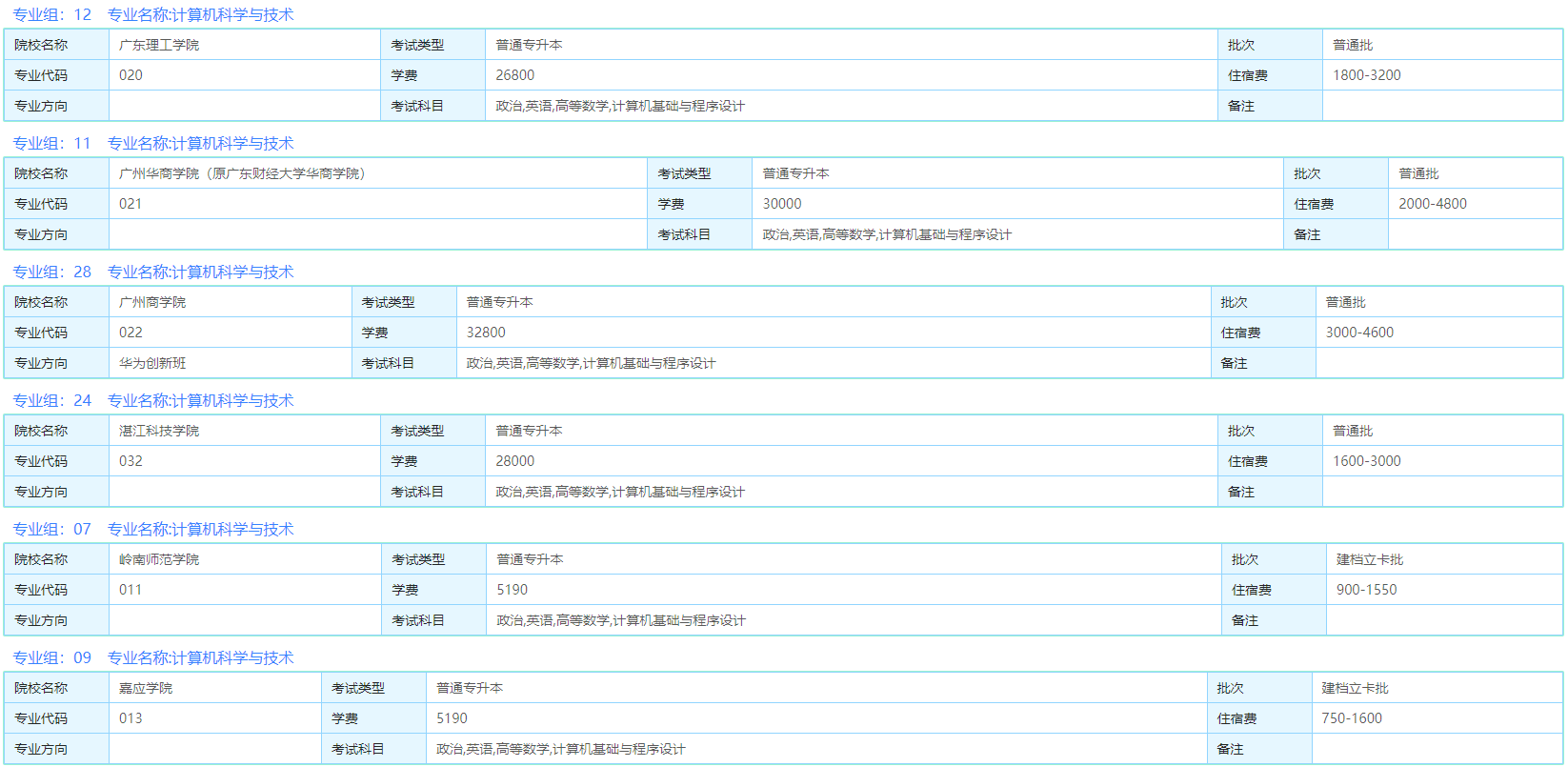Viewport: 1568px width, 767px height.
Task: Click the accommodation fee 1600-3000
Action: [x=1367, y=461]
